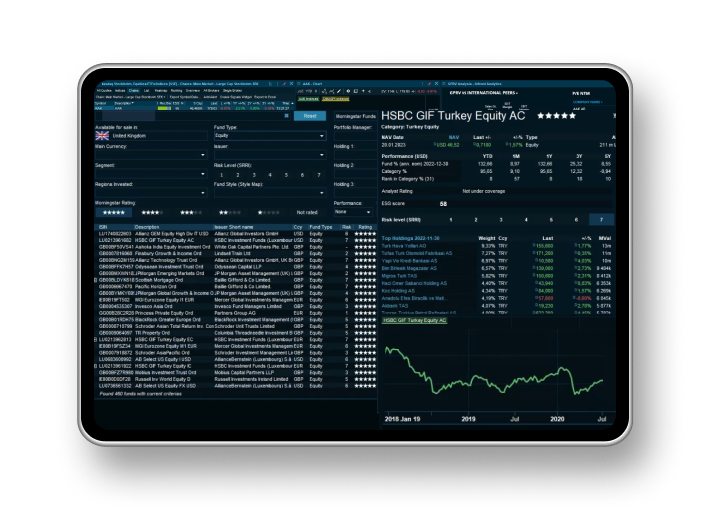This screenshot has width=704, height=510.
Task: Click Turk Hava Yollari AO holding link
Action: 404,245
